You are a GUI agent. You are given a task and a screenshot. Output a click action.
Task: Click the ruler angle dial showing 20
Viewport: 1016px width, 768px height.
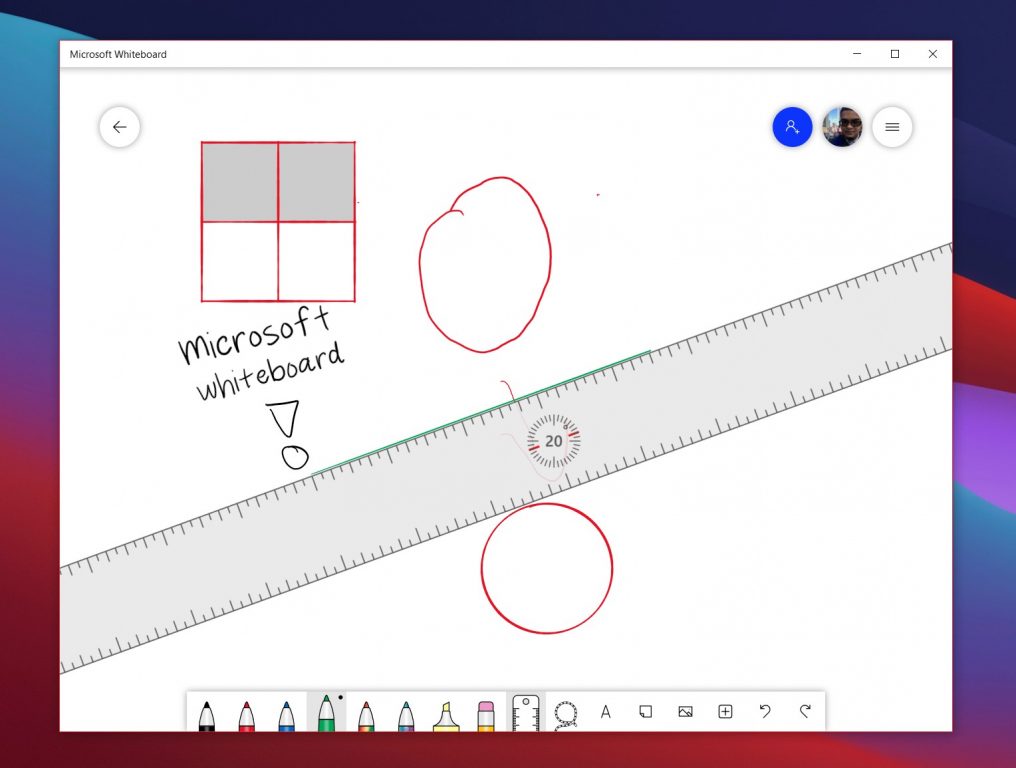(x=553, y=441)
